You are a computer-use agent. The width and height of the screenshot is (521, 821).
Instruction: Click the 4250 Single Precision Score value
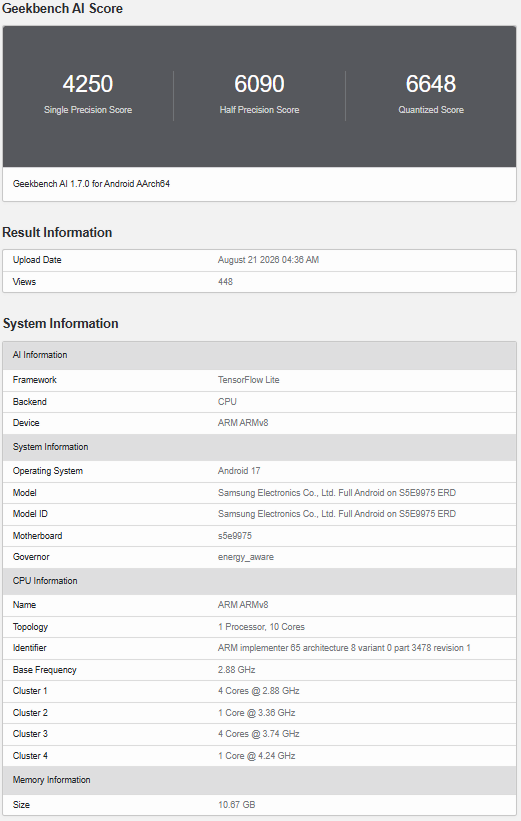tap(88, 84)
